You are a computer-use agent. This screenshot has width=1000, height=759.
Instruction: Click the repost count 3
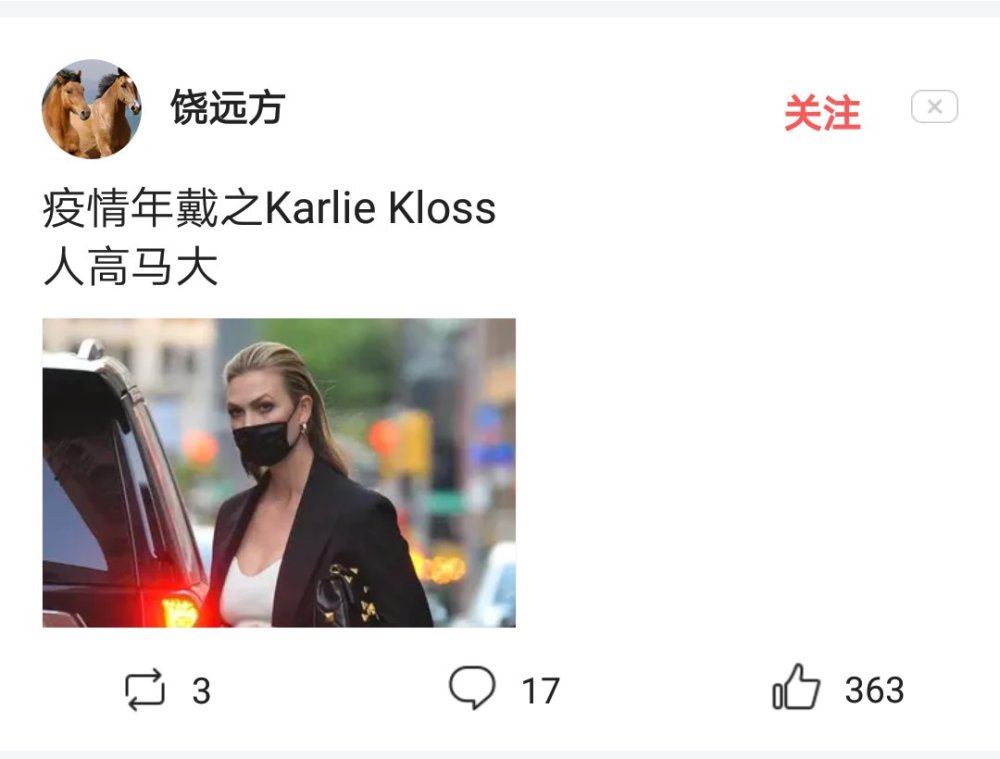coord(202,691)
